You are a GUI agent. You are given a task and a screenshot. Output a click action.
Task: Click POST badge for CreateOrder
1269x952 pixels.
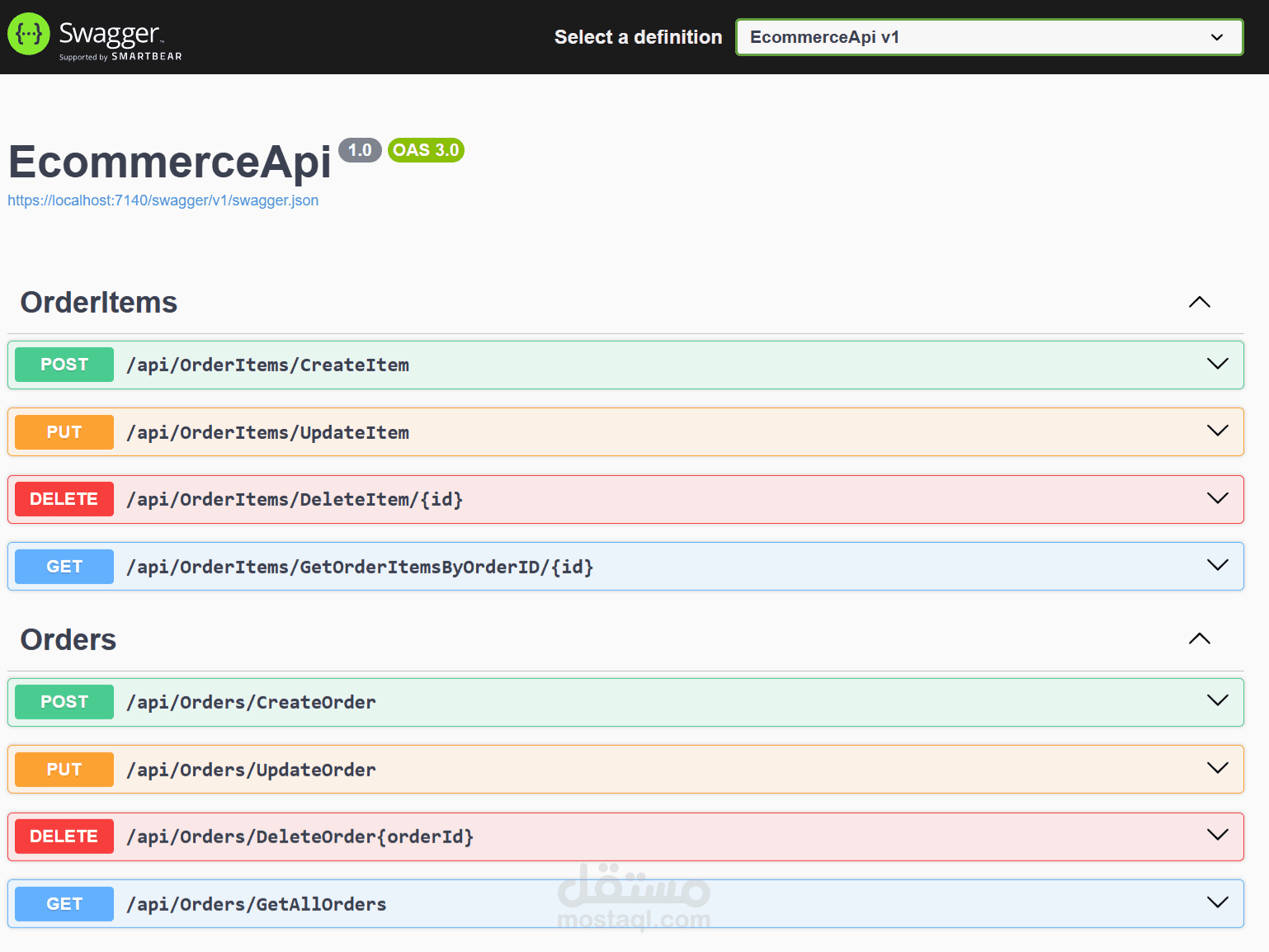click(64, 702)
